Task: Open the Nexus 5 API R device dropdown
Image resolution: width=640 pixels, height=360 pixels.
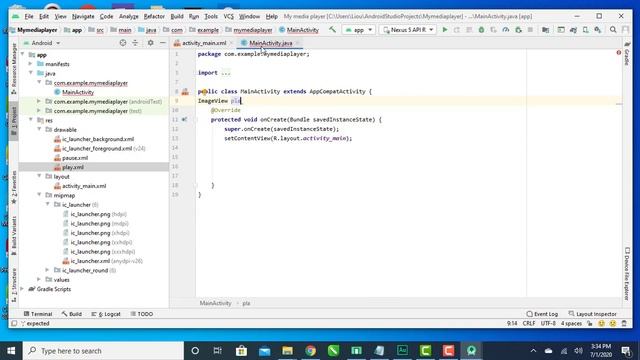Action: [x=408, y=30]
